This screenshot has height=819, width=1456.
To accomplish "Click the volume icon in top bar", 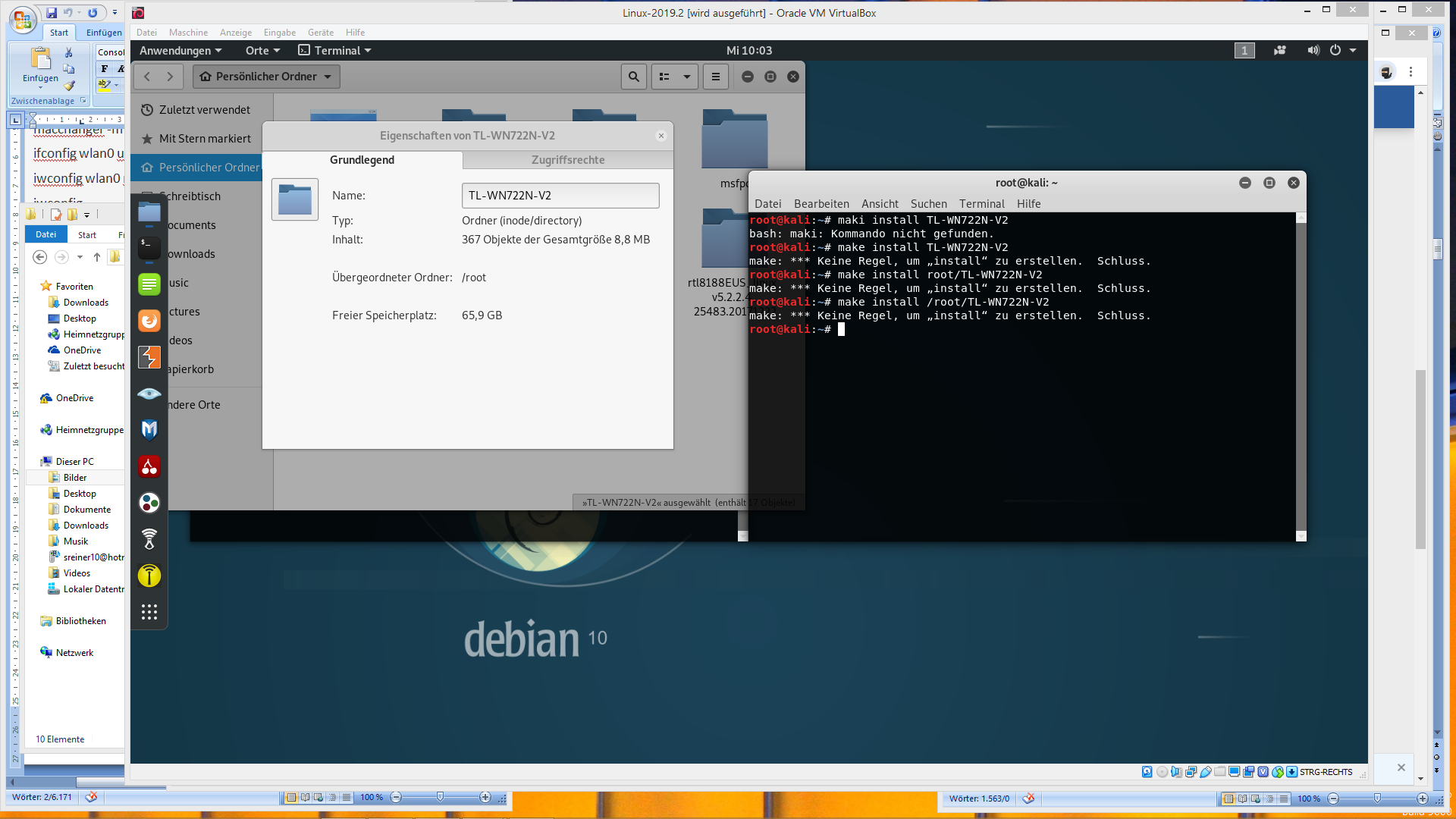I will click(1313, 51).
